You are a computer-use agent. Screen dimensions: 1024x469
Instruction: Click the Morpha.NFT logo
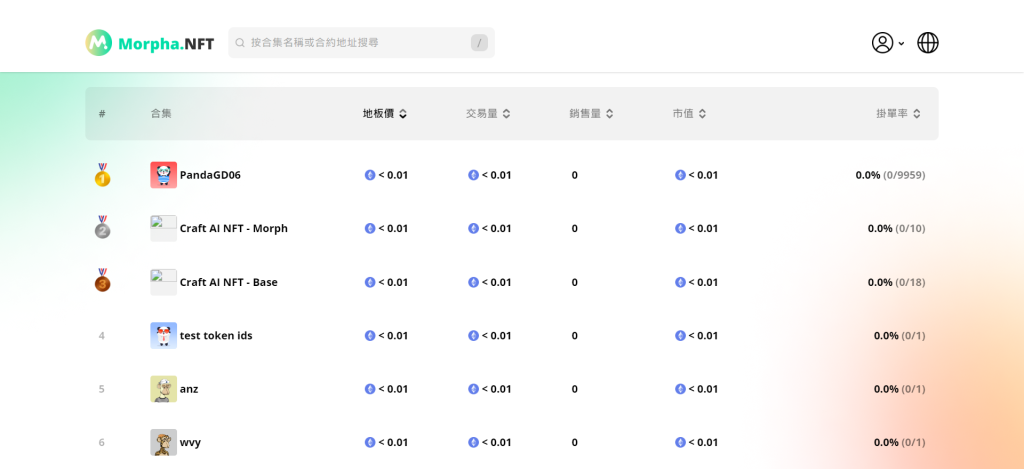(x=150, y=43)
